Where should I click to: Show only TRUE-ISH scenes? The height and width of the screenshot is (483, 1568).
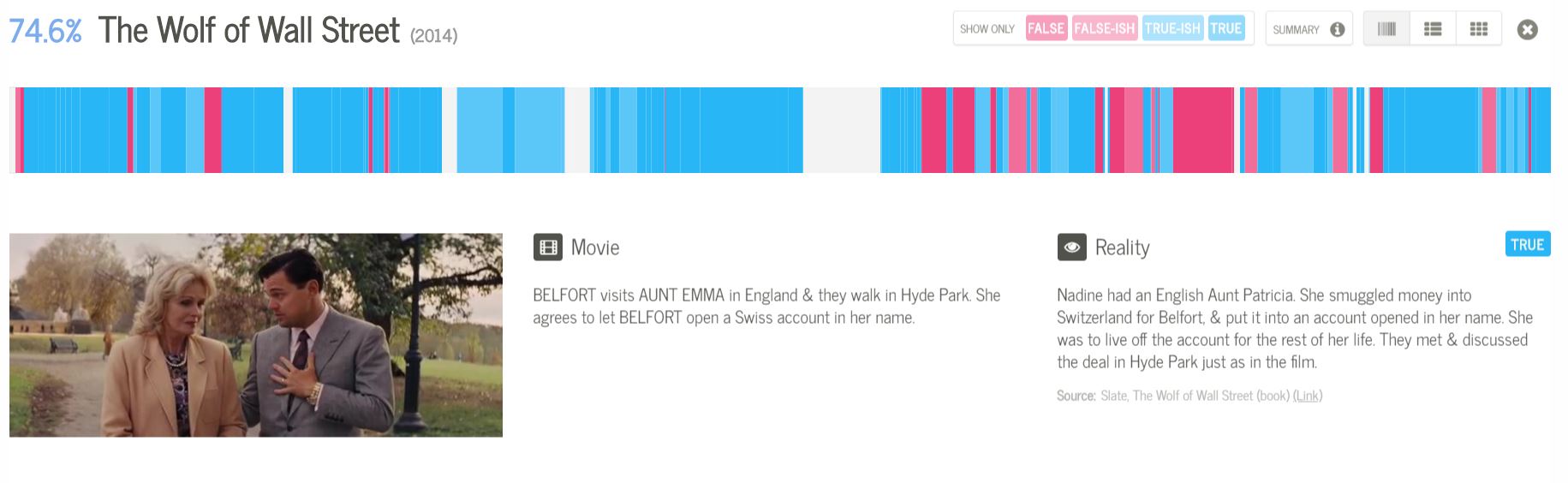click(1172, 29)
